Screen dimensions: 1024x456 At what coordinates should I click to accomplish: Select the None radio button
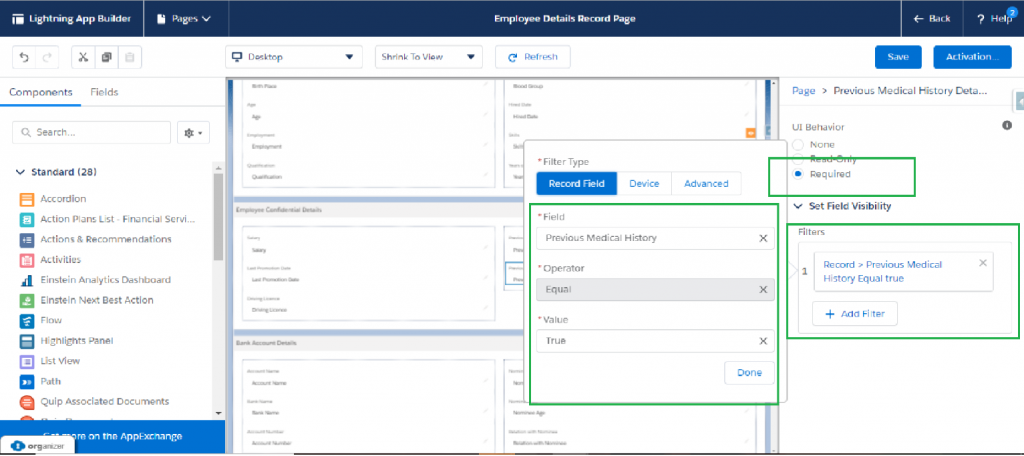click(797, 145)
